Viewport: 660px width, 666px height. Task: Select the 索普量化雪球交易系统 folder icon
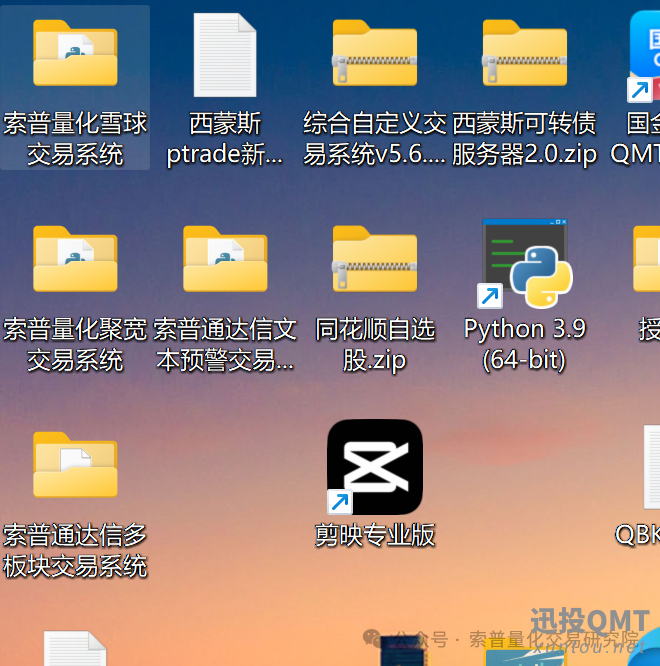(x=75, y=53)
